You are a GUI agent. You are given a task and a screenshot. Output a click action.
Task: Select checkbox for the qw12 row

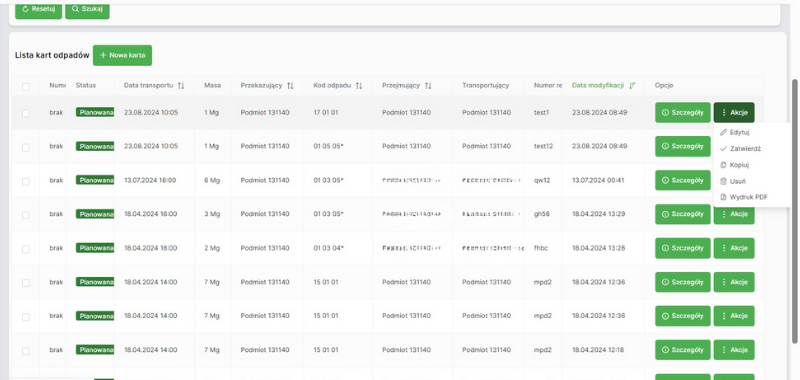[26, 181]
